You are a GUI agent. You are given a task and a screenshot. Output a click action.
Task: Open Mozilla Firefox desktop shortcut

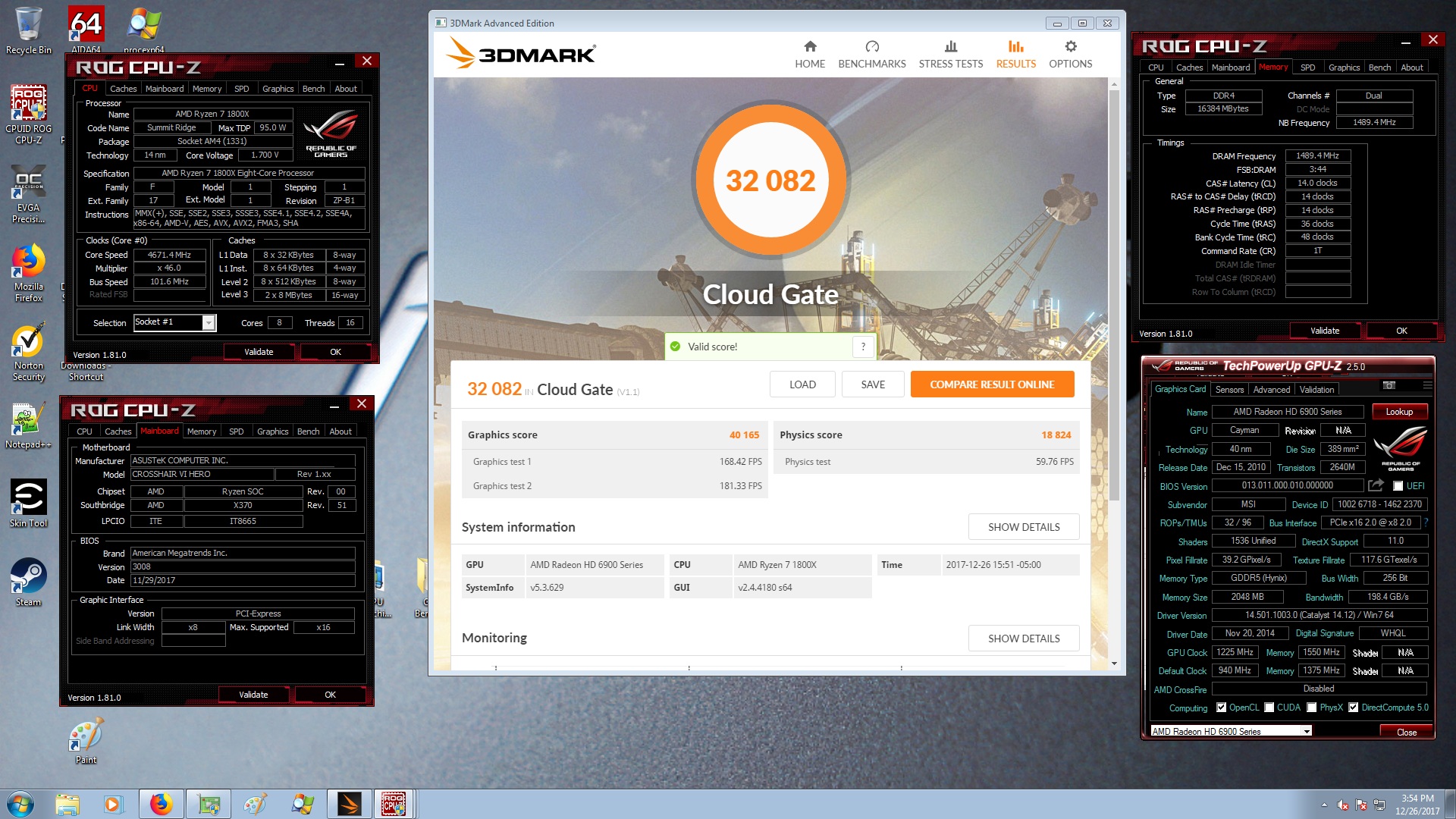tap(28, 273)
